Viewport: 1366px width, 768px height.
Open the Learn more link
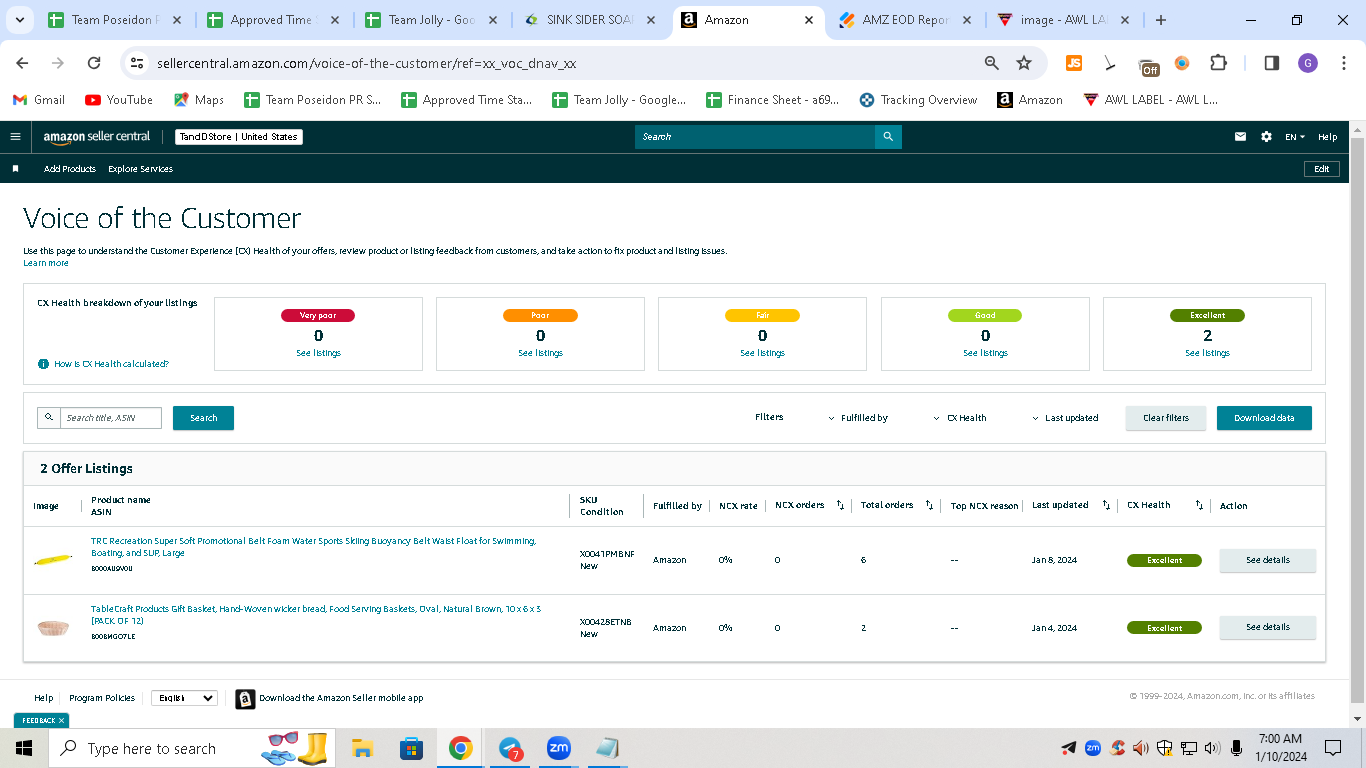tap(46, 263)
